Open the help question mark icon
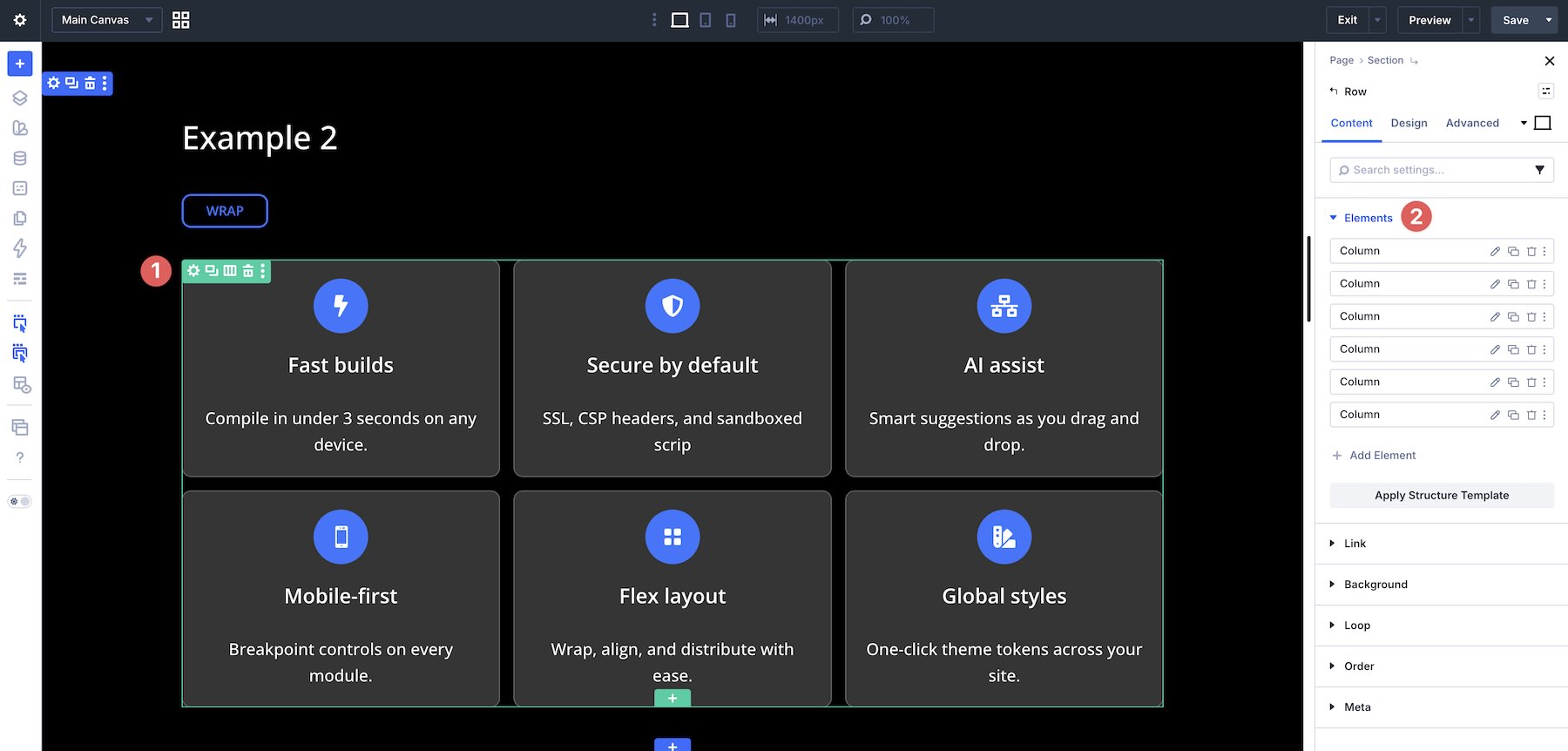Image resolution: width=1568 pixels, height=751 pixels. tap(20, 457)
